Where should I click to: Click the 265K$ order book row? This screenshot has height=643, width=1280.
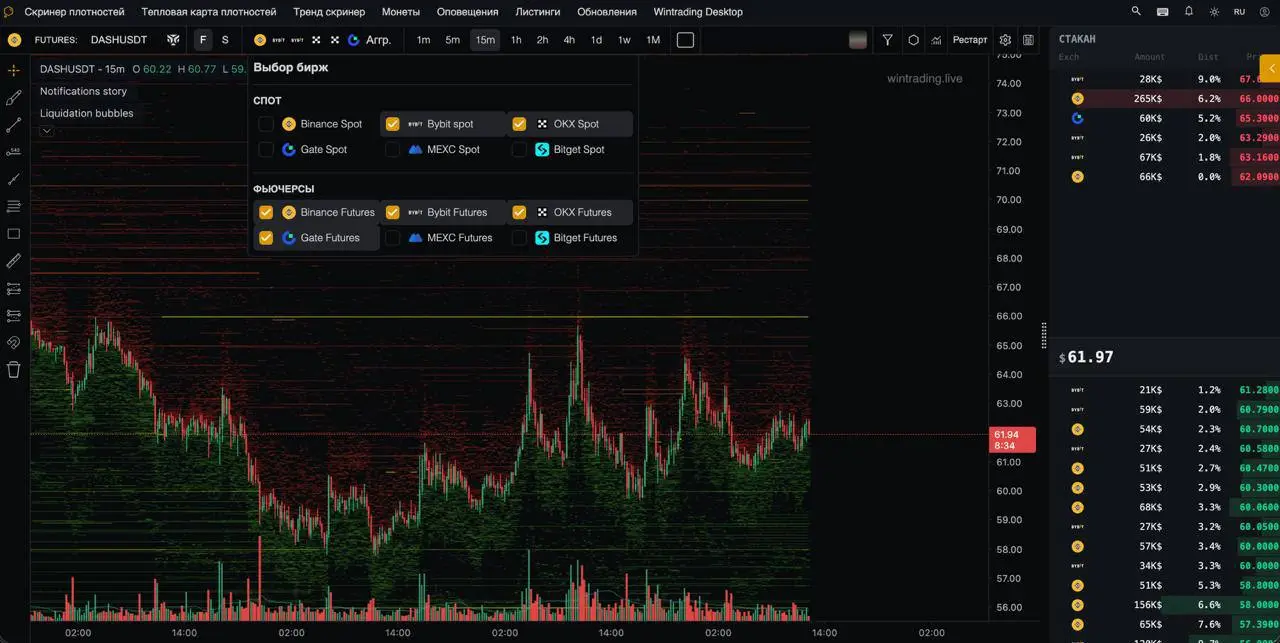coord(1165,98)
